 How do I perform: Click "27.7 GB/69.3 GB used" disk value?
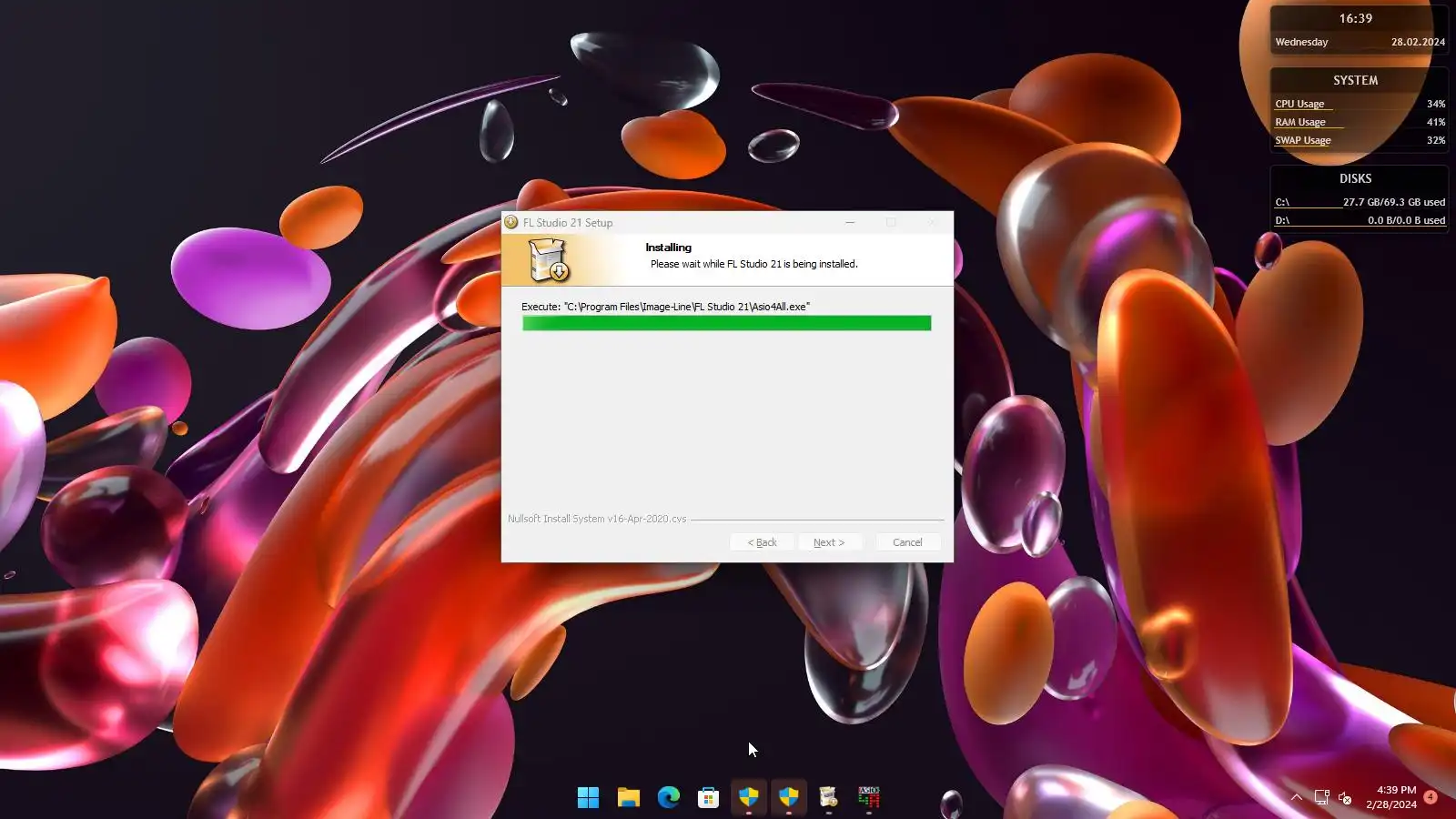pyautogui.click(x=1394, y=202)
